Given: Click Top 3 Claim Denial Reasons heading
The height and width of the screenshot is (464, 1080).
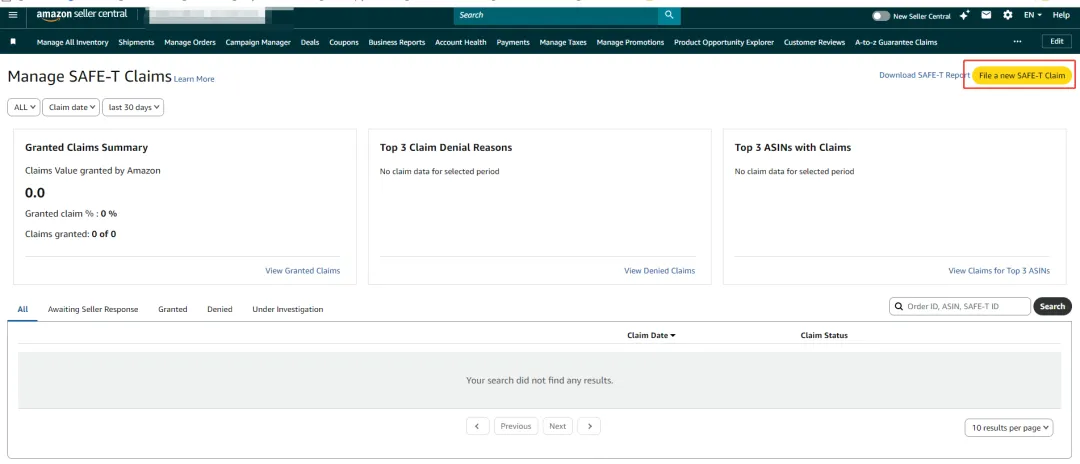Looking at the screenshot, I should tap(446, 147).
